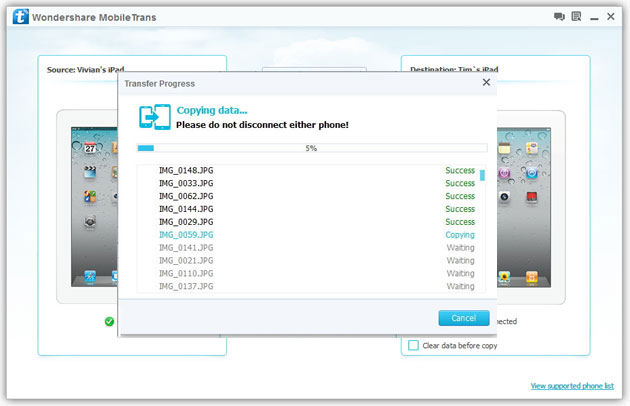Select IMG_0062.JPG in the transfer list
630x406 pixels.
tap(311, 196)
